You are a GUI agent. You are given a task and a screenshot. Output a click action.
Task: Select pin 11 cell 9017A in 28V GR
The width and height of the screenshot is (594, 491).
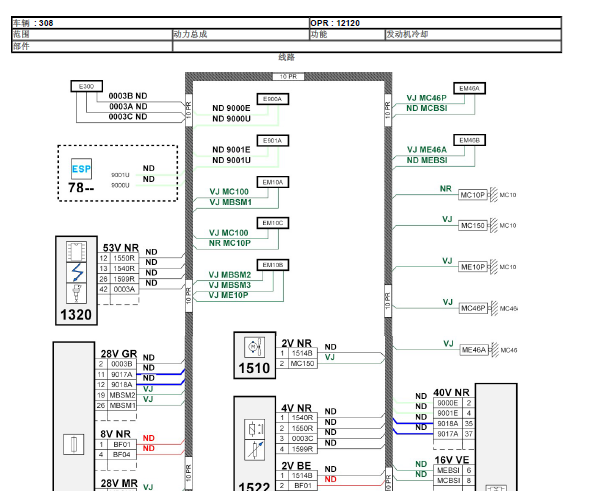(122, 374)
